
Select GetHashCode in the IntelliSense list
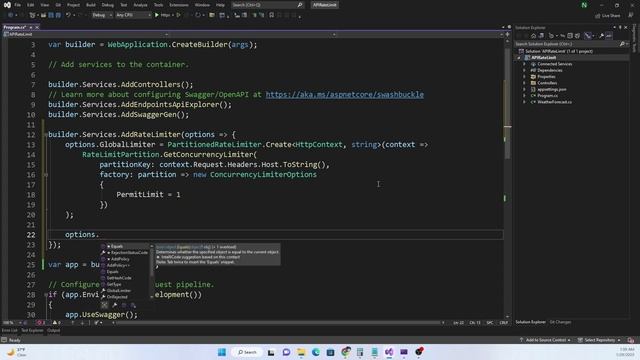(126, 278)
